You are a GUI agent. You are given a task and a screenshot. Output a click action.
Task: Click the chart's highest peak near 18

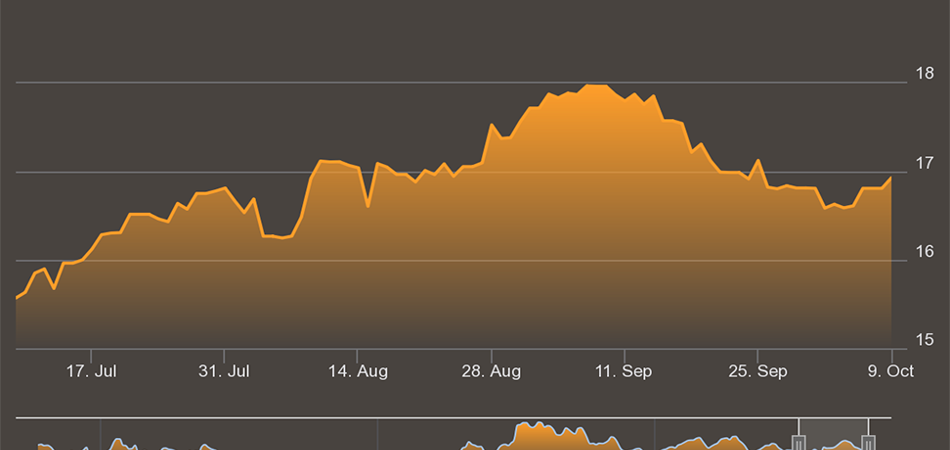(x=596, y=86)
